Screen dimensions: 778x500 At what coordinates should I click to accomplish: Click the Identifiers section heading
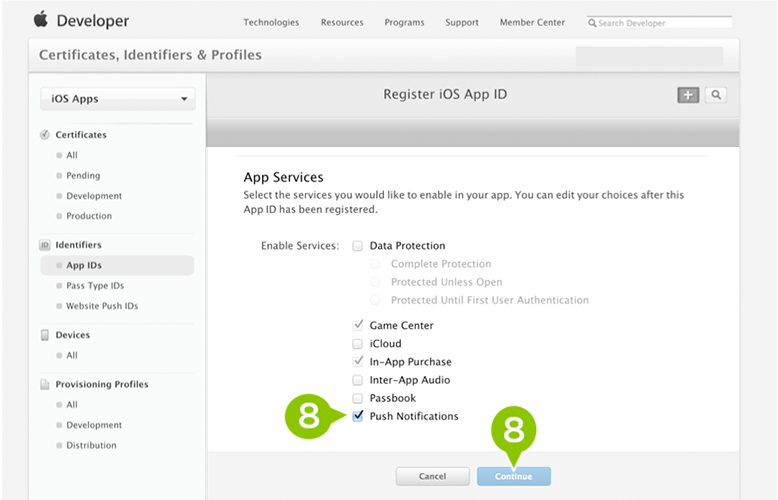tap(78, 245)
